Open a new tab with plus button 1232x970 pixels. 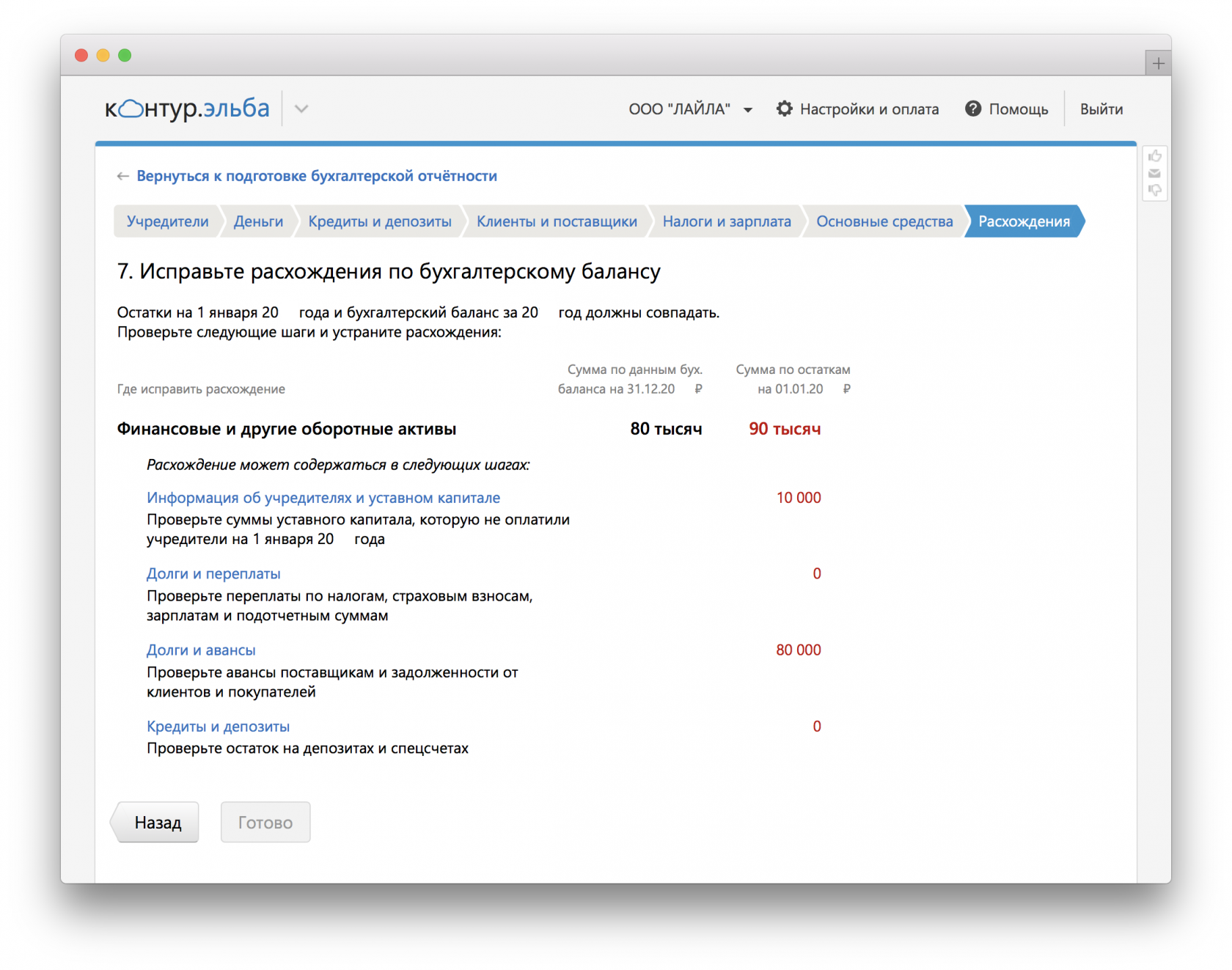1158,63
